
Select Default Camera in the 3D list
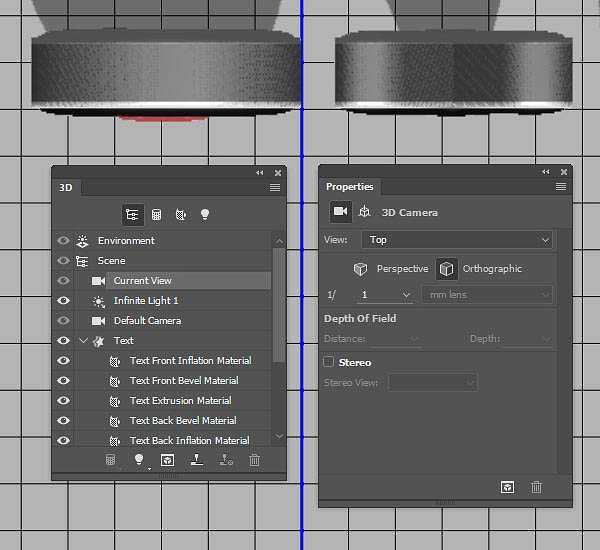click(x=147, y=321)
